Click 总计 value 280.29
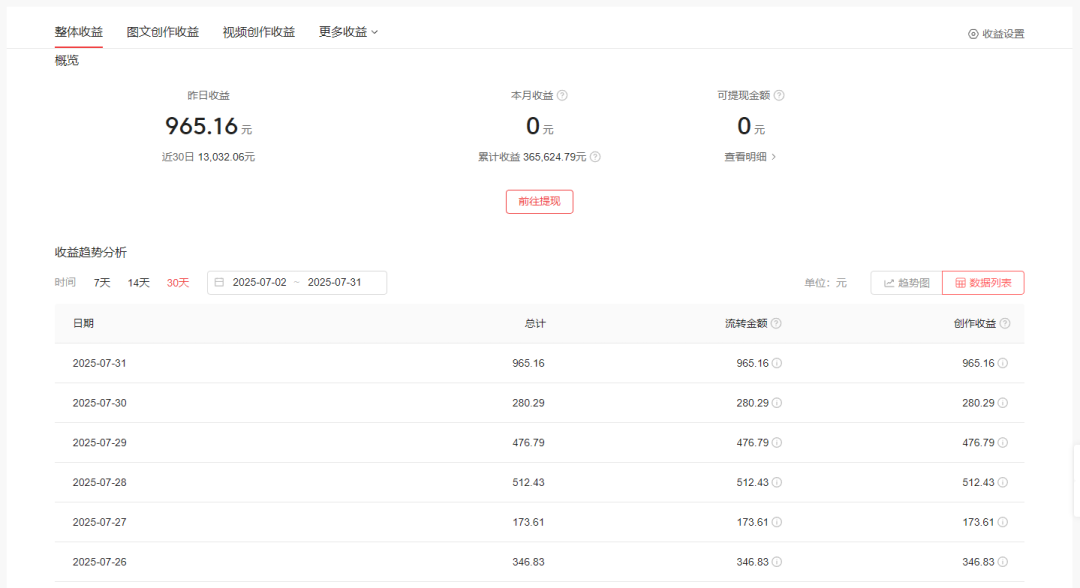Image resolution: width=1080 pixels, height=588 pixels. click(528, 403)
